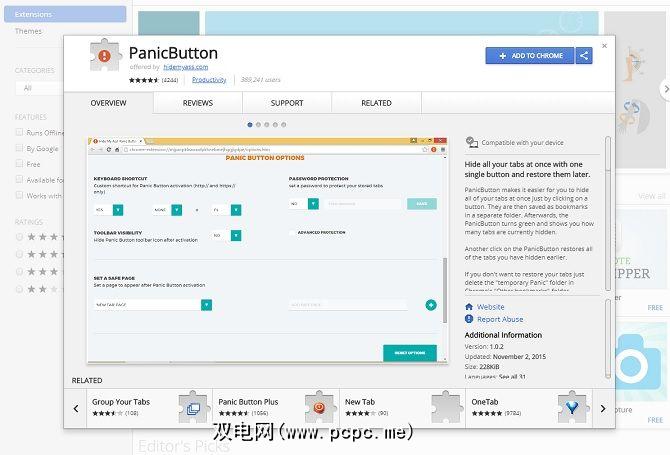
Task: Open the first keyboard shortcut dropdown in screenshot
Action: pyautogui.click(x=118, y=210)
